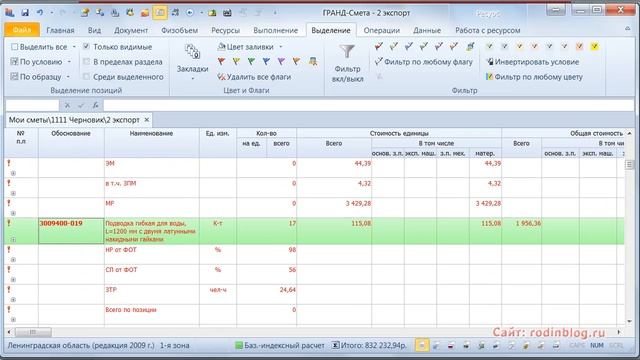Switch to the Операции ribbon tab
This screenshot has height=360, width=640.
click(382, 30)
